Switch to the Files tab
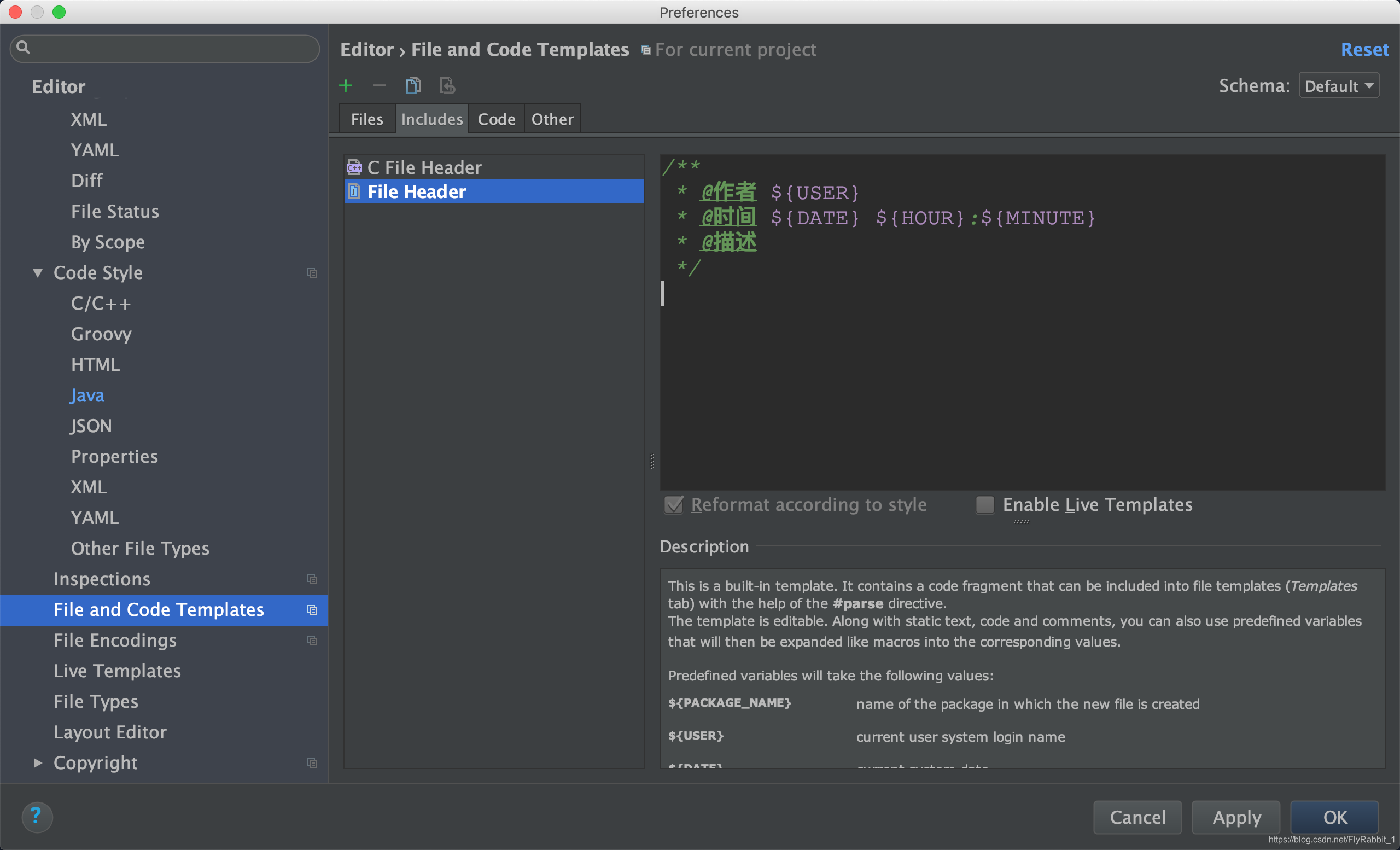 [366, 119]
